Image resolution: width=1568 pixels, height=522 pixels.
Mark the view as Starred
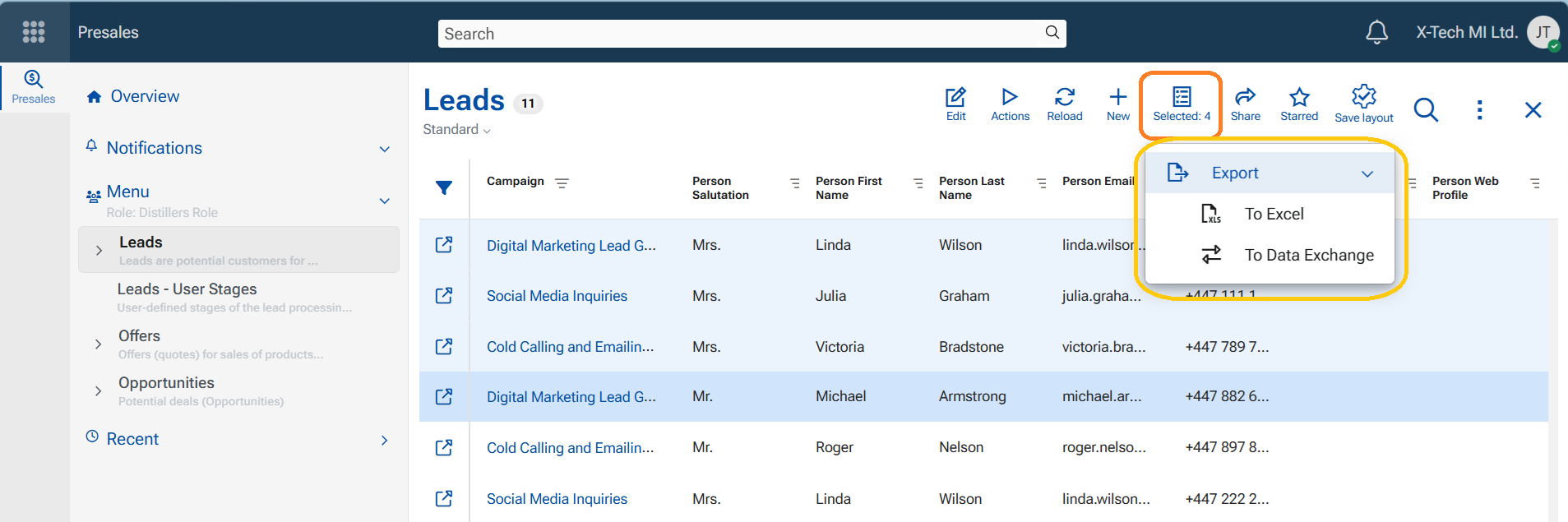(x=1298, y=104)
